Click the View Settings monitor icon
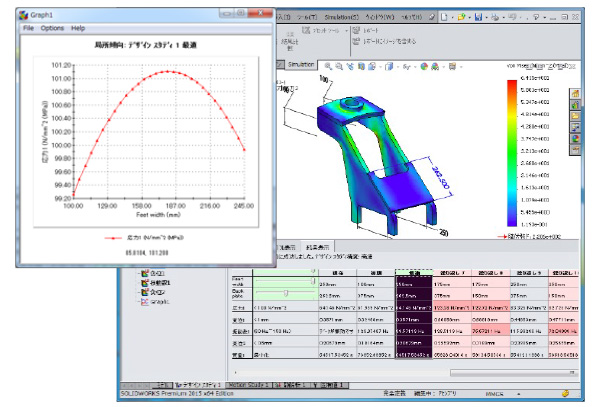 pyautogui.click(x=453, y=67)
